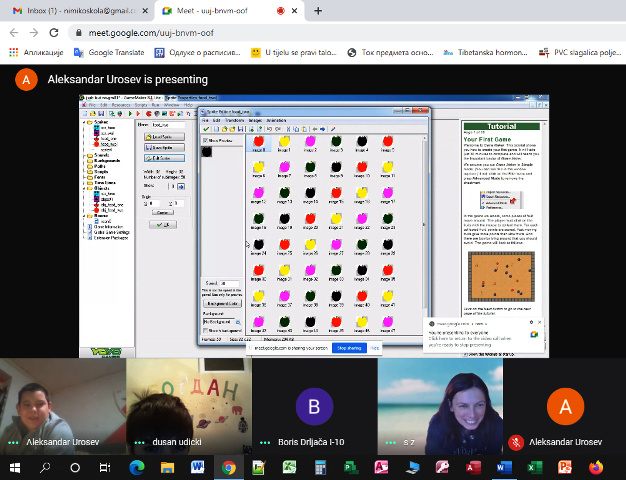This screenshot has width=626, height=480.
Task: Run the game with green play icon
Action: tap(130, 114)
